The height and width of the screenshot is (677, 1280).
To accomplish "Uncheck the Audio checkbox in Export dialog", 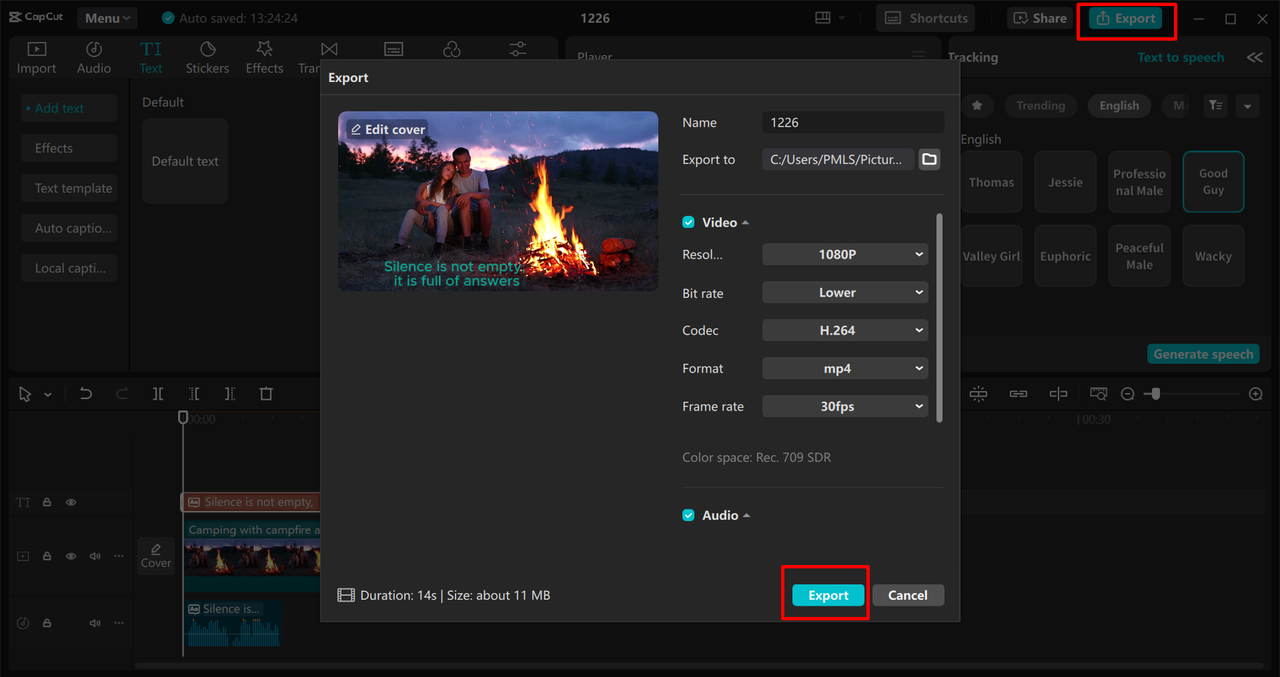I will click(688, 515).
